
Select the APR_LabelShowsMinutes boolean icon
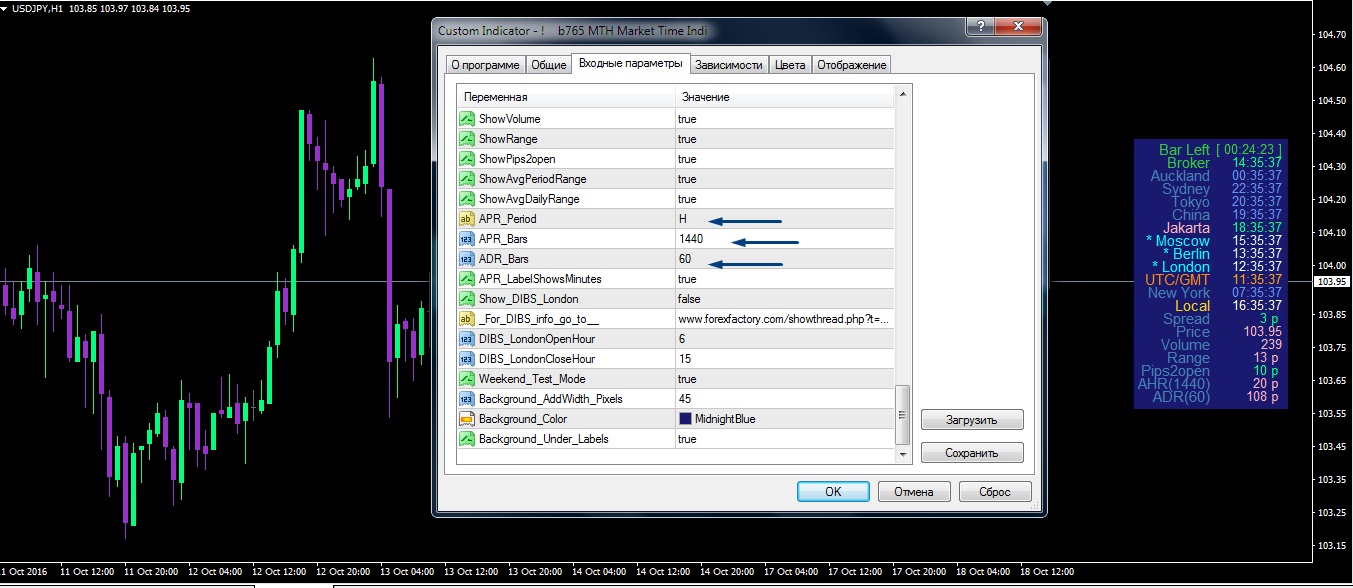[467, 279]
